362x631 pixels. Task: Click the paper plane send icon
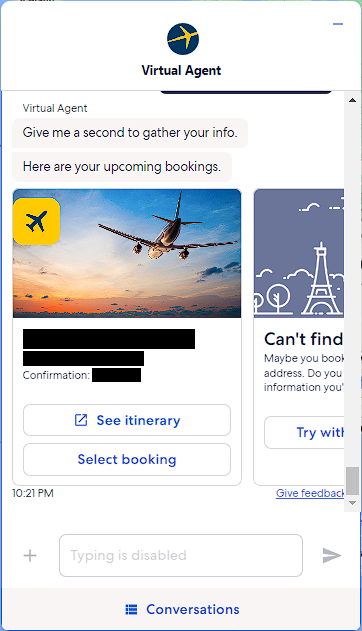[x=332, y=555]
